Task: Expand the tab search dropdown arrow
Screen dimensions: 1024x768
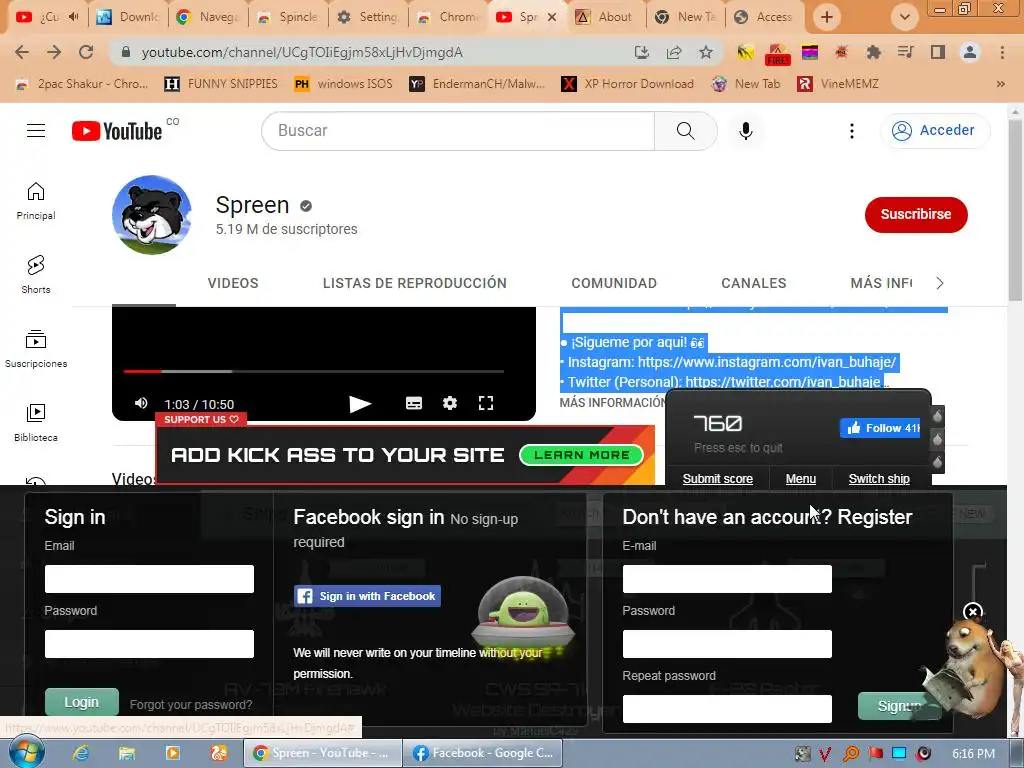Action: (904, 17)
